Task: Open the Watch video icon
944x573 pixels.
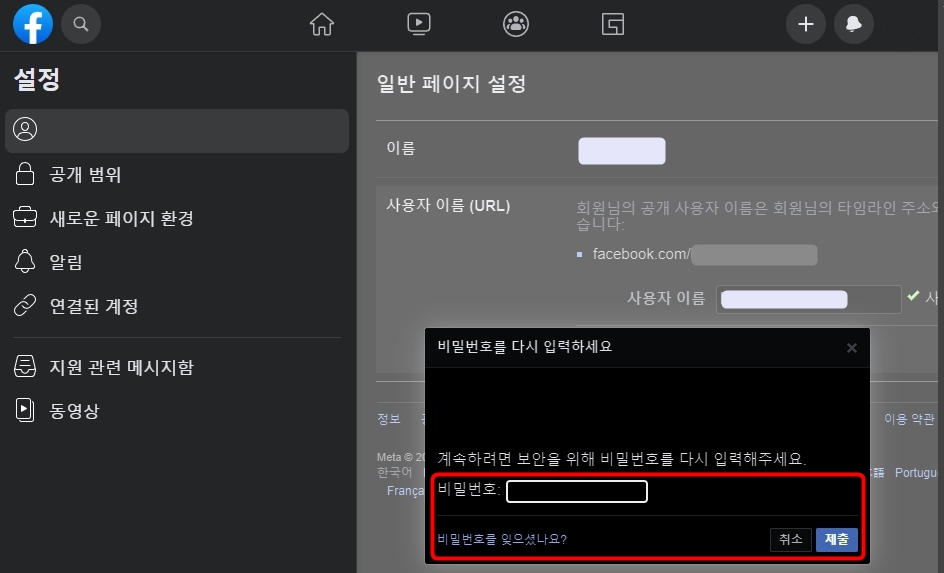Action: 418,24
